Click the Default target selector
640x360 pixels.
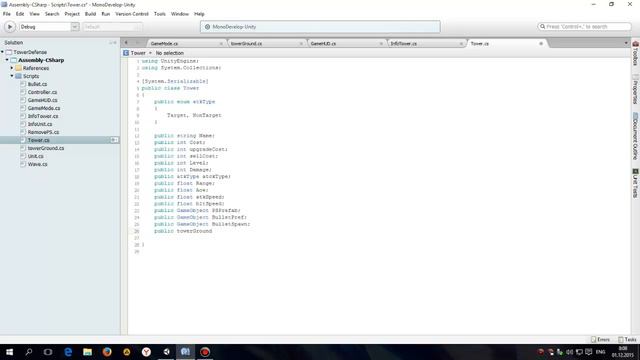[x=112, y=27]
